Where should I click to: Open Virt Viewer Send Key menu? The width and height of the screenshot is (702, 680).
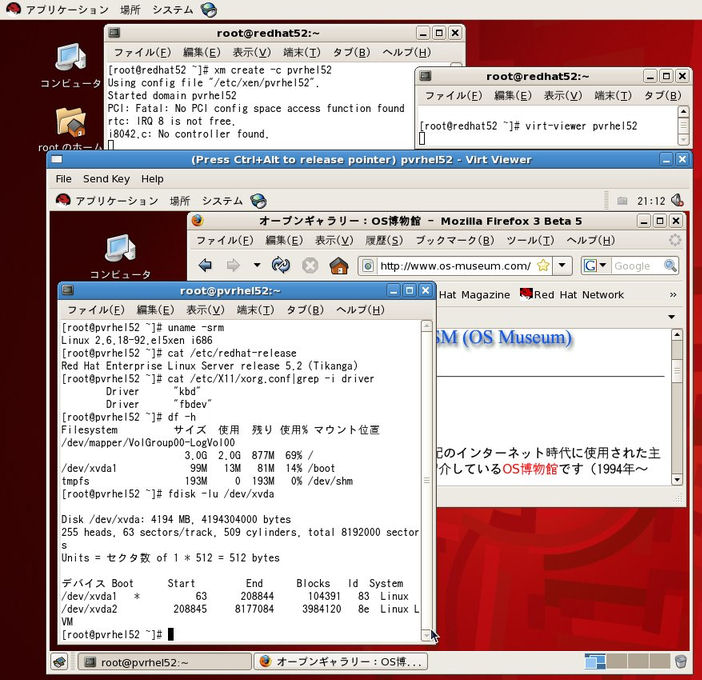pos(106,179)
